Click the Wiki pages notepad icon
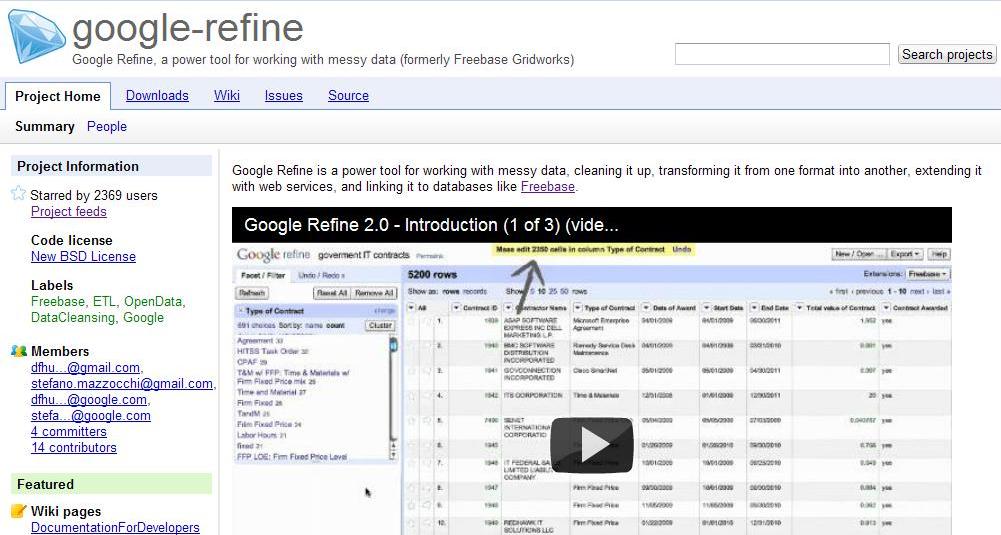The image size is (1001, 535). click(x=19, y=510)
